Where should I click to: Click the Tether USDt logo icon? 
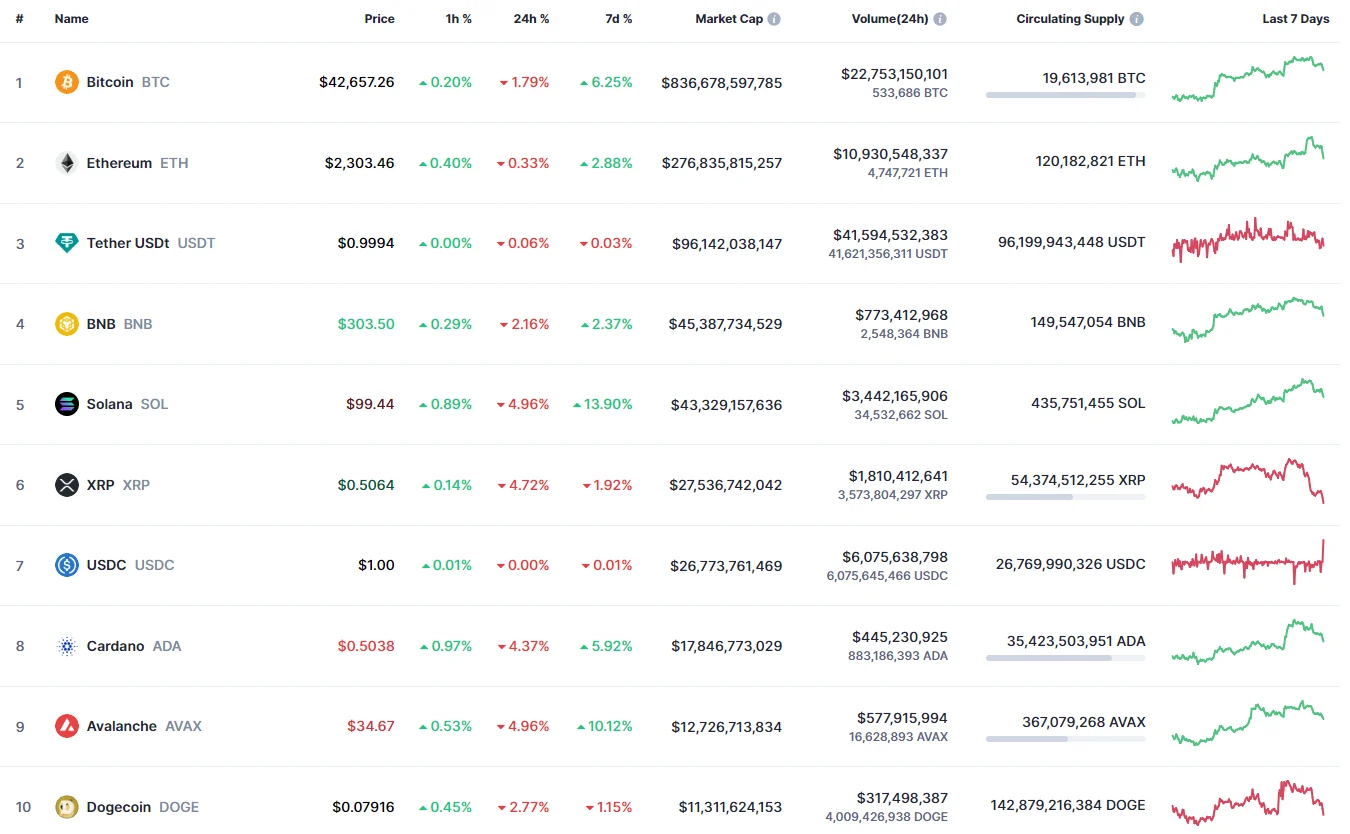pyautogui.click(x=66, y=243)
